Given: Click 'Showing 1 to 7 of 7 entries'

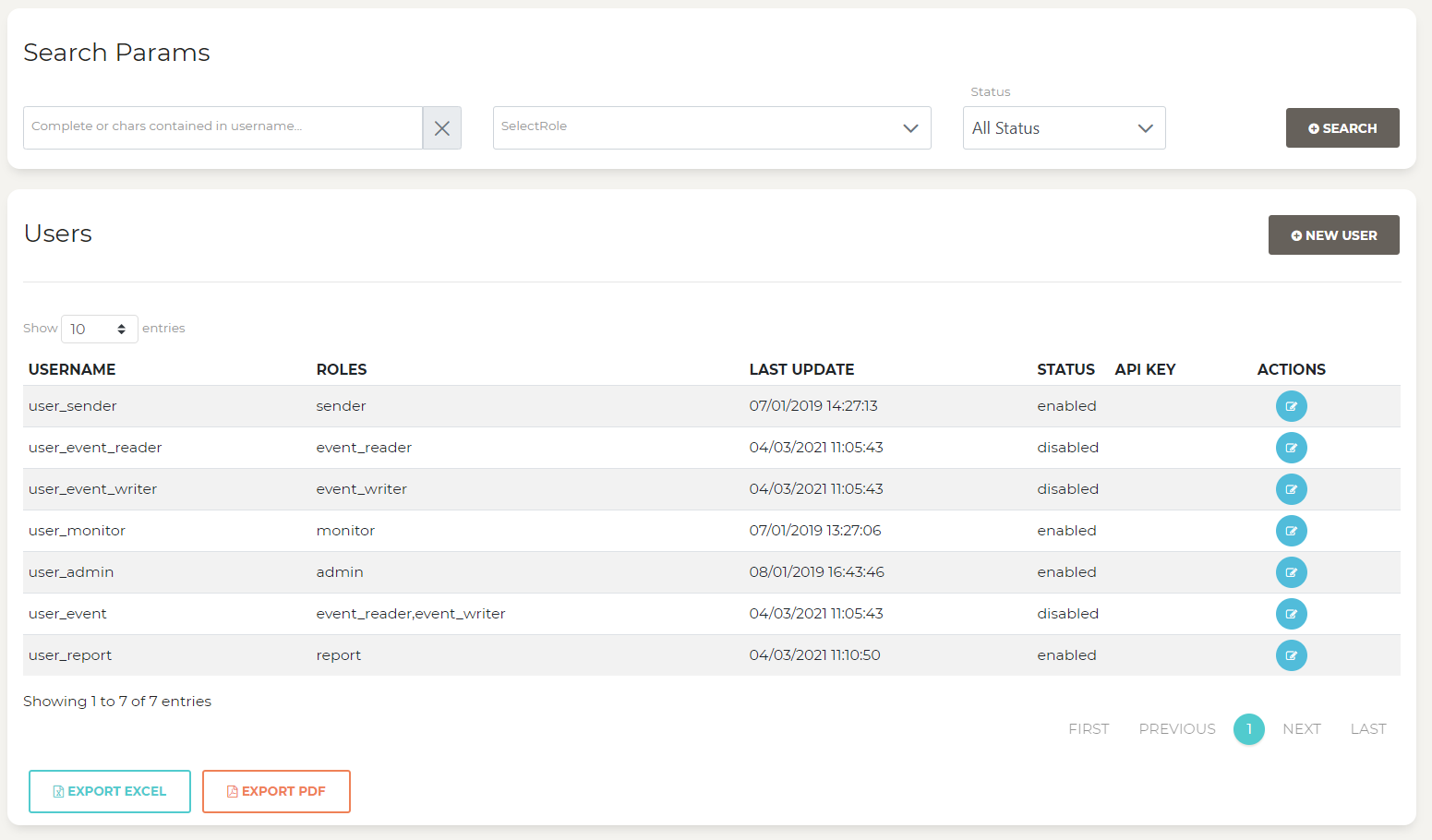Looking at the screenshot, I should 117,702.
